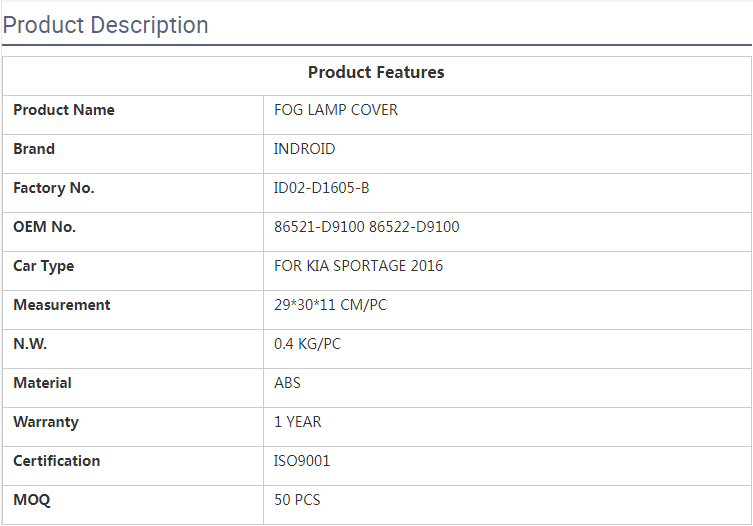Click the Measurement label cell
753x526 pixels.
(x=62, y=305)
